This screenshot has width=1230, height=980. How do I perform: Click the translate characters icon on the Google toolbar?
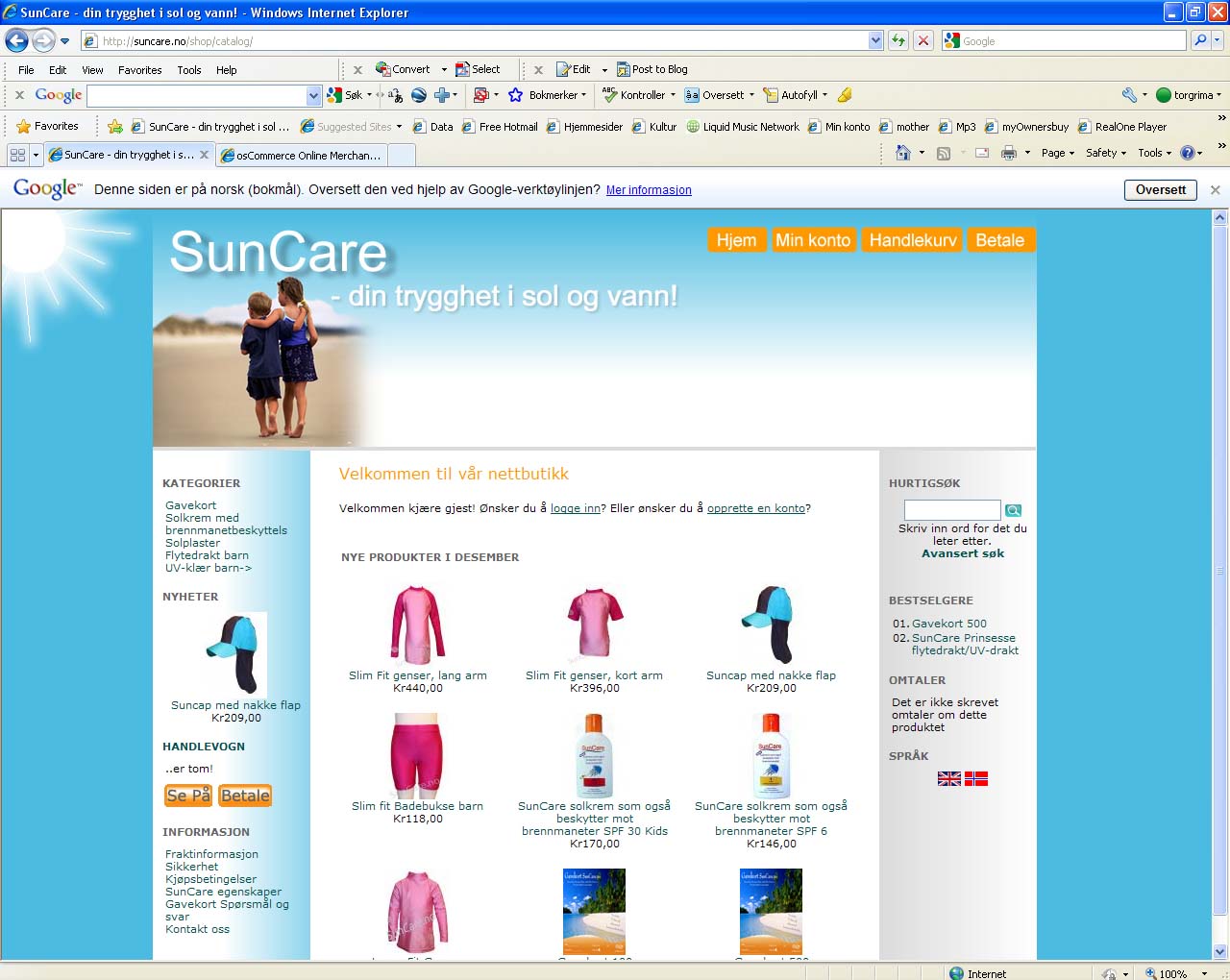395,95
